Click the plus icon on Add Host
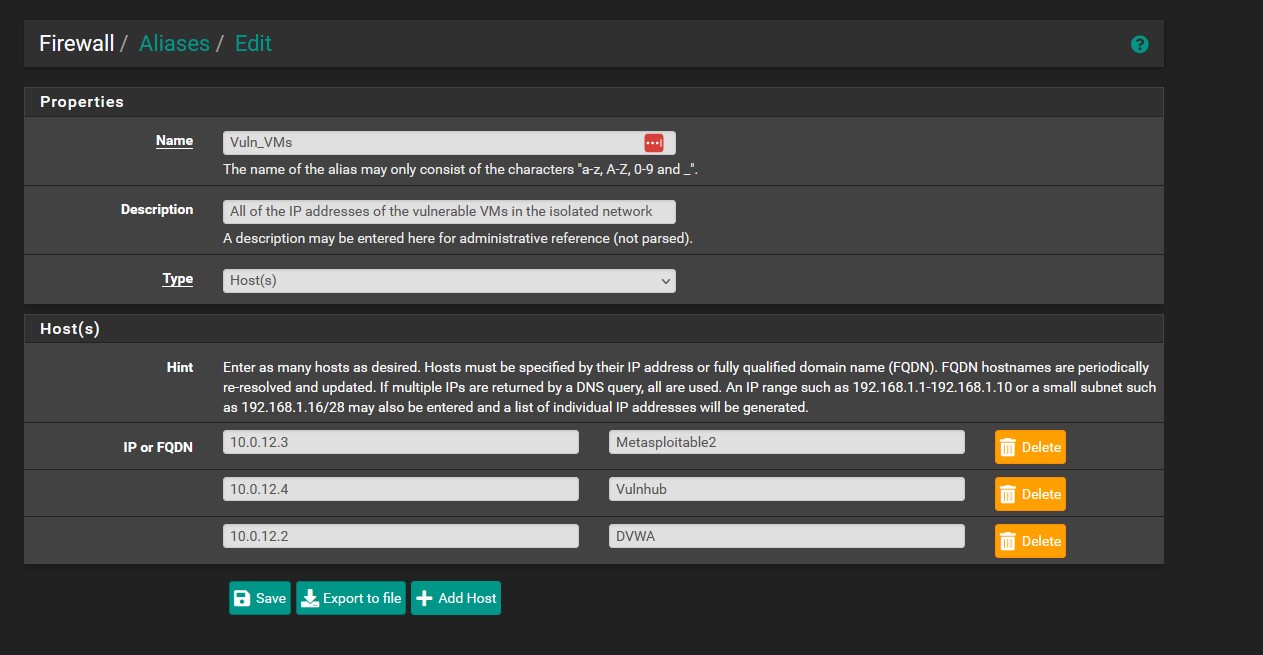Screen dimensions: 1263x655 point(427,597)
